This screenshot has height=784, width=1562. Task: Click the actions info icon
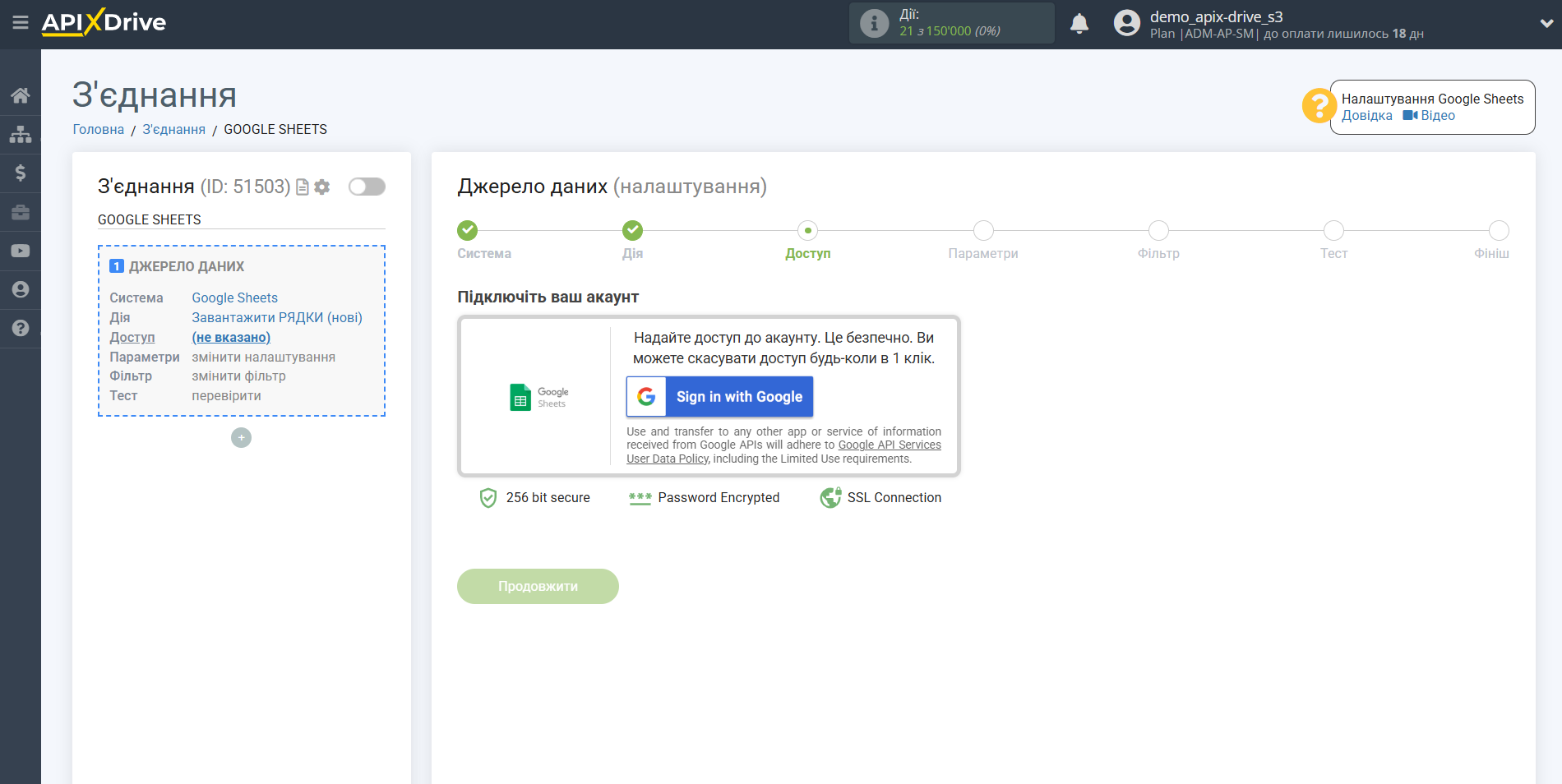point(874,23)
